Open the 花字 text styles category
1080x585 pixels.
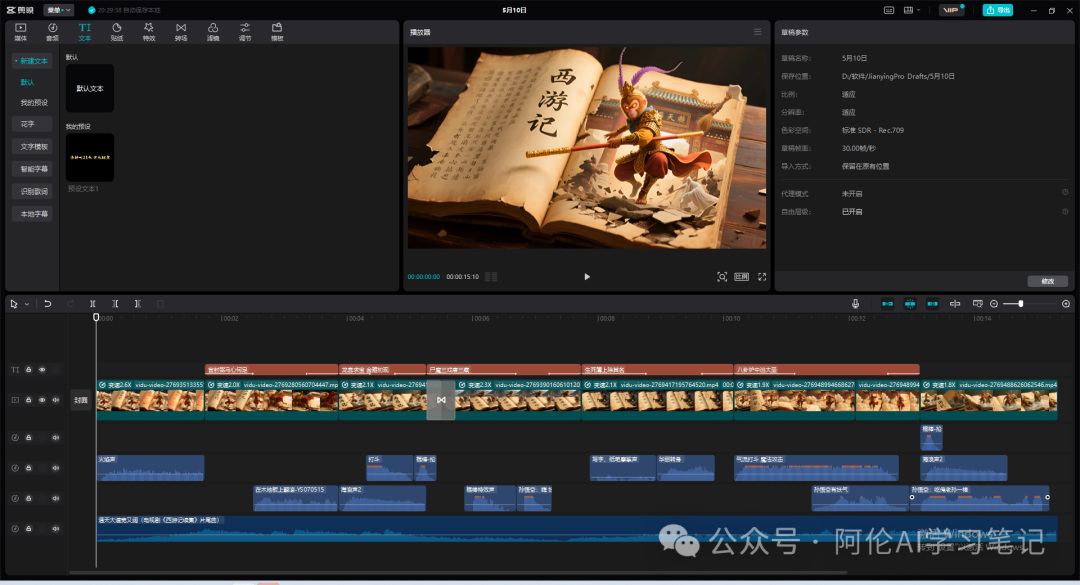[32, 124]
